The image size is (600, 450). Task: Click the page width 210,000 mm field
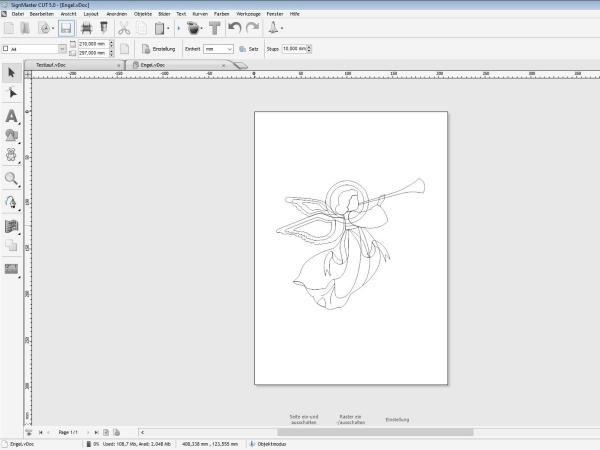tap(93, 44)
